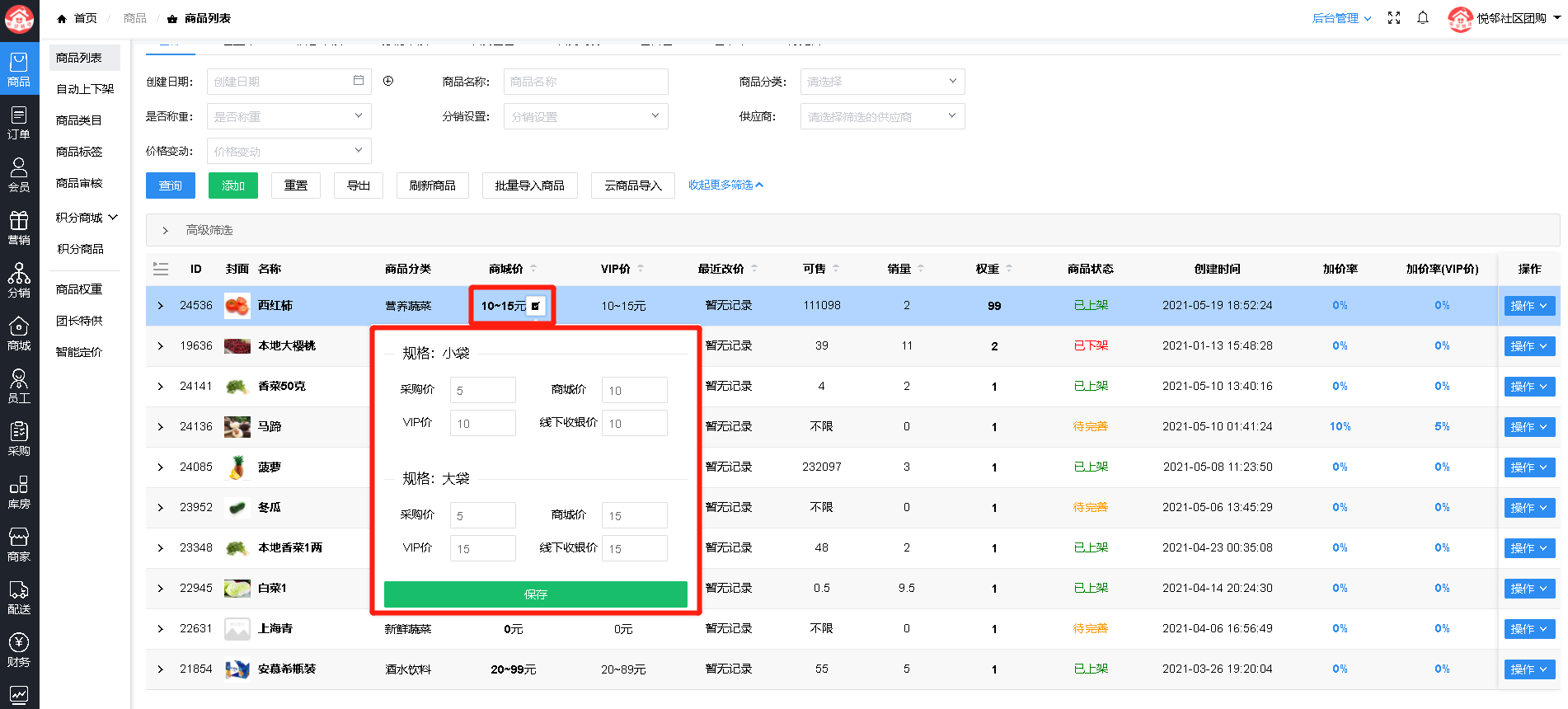Click the calendar icon in 创建日期 field
Viewport: 1568px width, 709px height.
[x=359, y=81]
